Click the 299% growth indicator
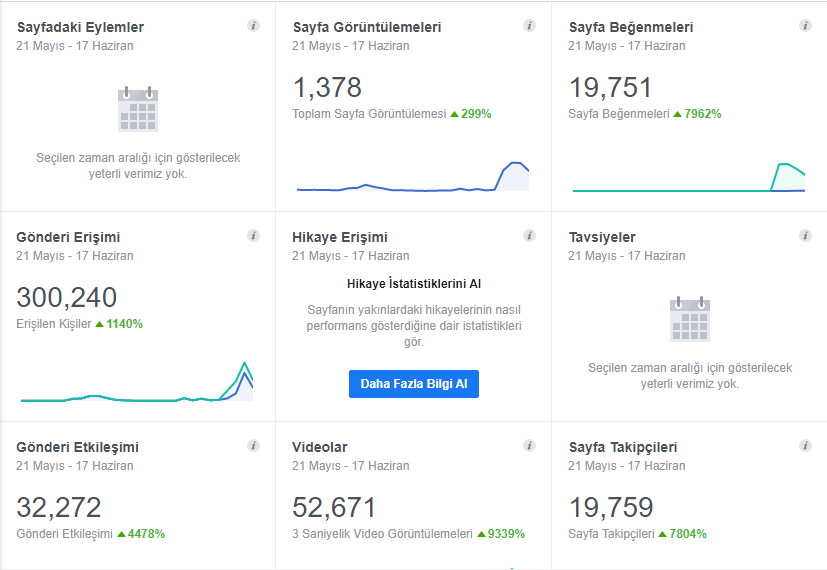The height and width of the screenshot is (570, 827). pyautogui.click(x=471, y=114)
